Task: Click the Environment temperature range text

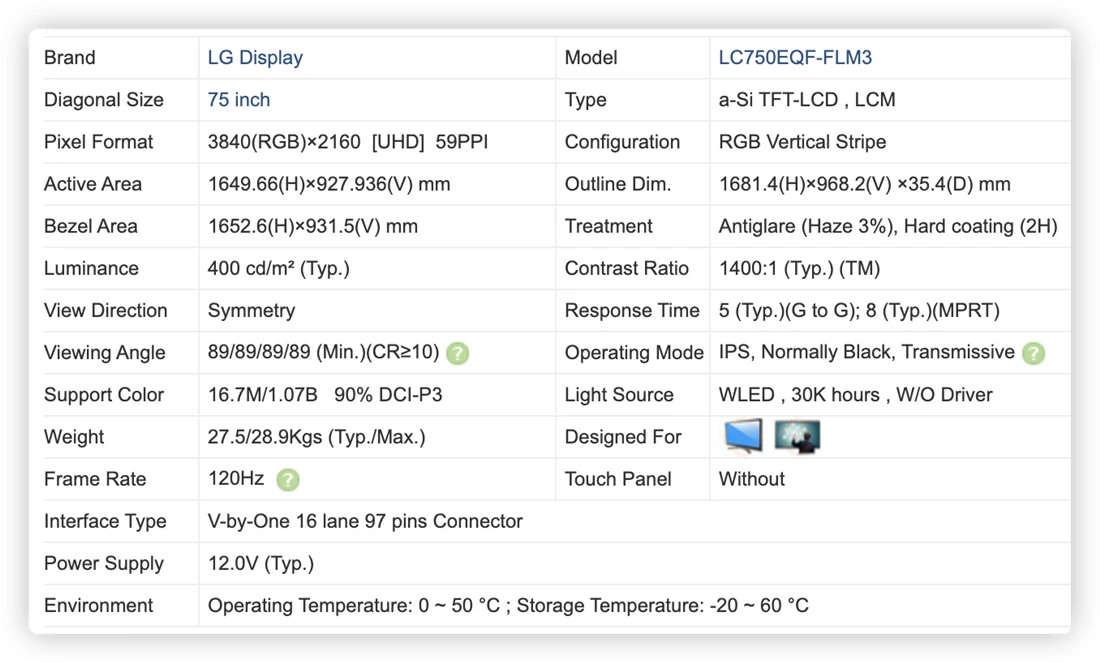Action: [508, 605]
